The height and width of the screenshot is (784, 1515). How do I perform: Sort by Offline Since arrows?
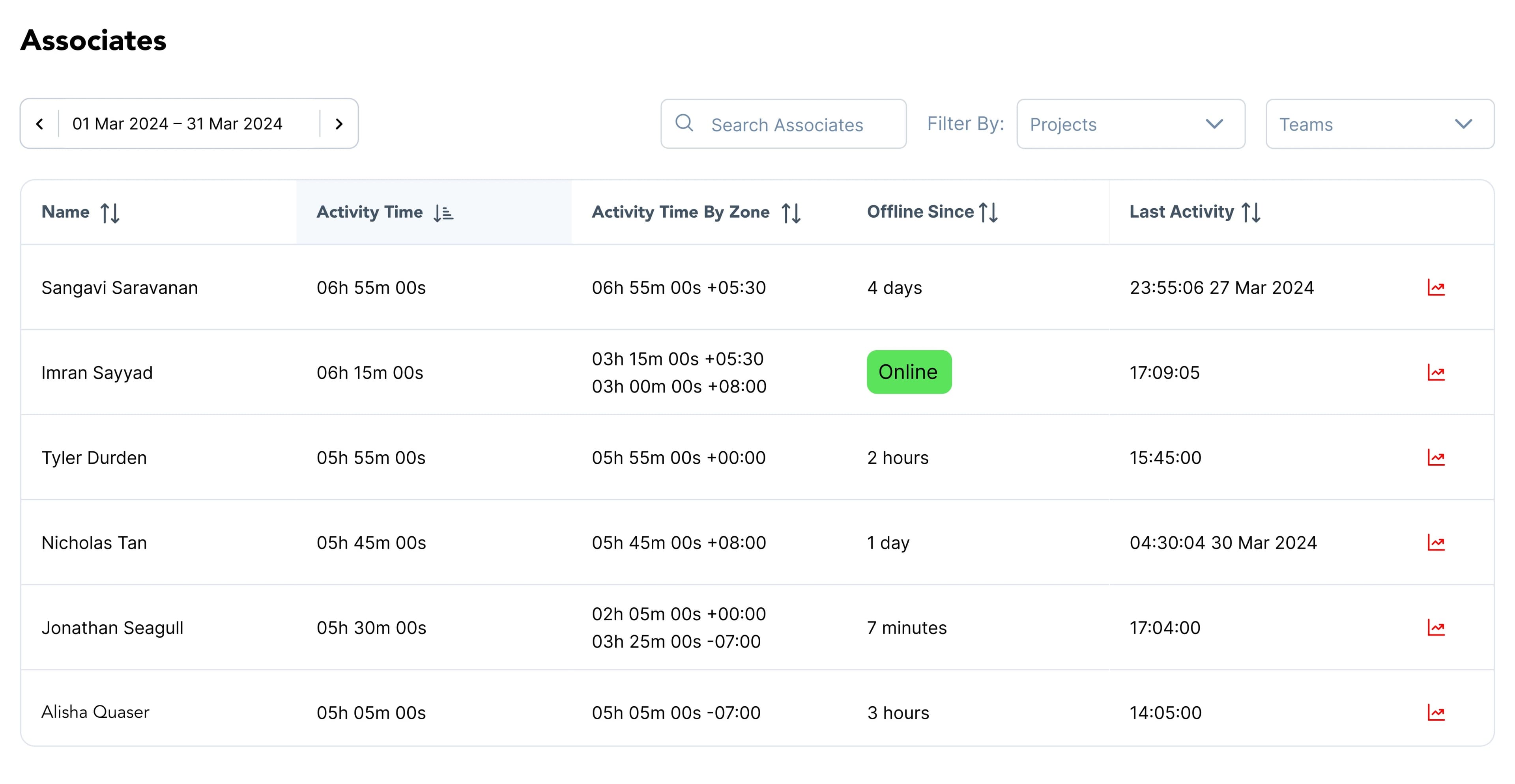coord(989,212)
